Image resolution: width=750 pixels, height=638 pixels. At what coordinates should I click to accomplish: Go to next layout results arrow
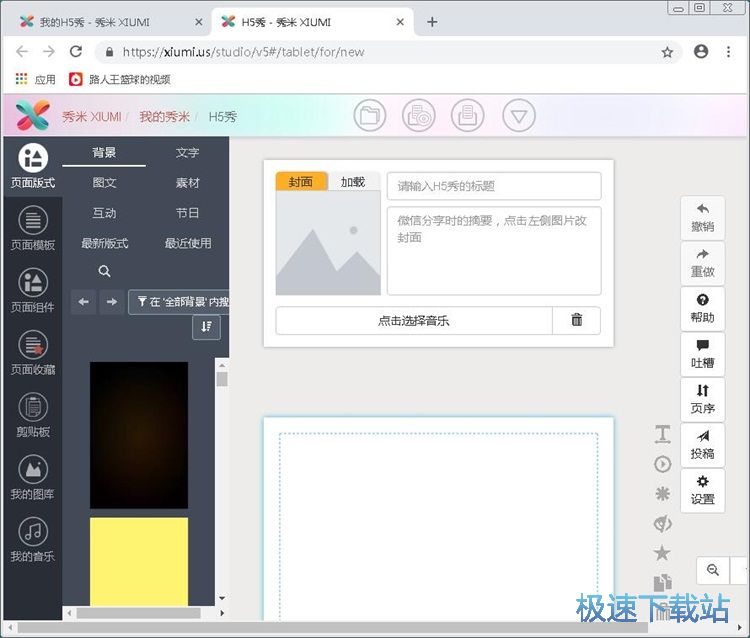click(x=112, y=302)
